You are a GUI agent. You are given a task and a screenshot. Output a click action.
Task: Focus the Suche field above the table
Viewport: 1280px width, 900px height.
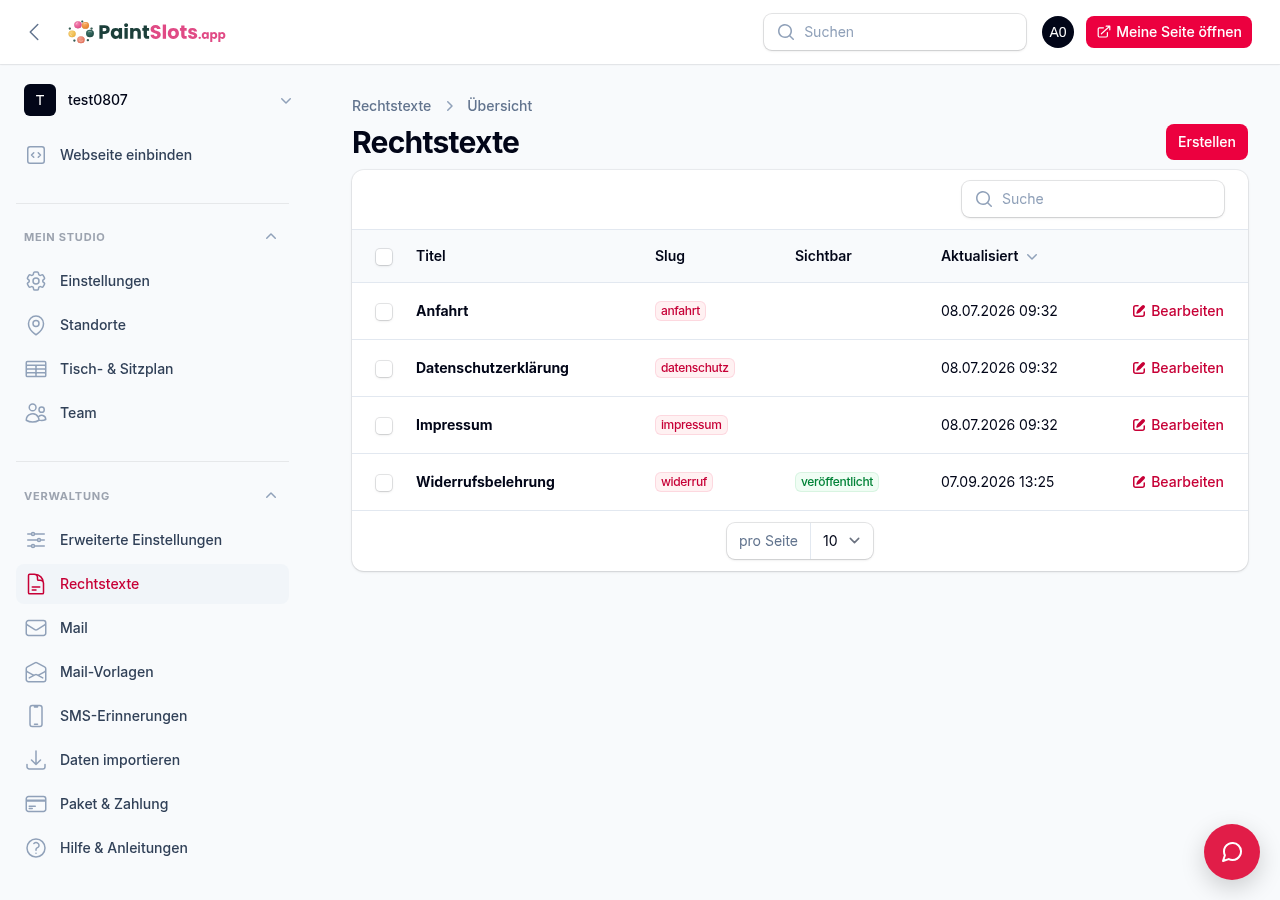tap(1093, 199)
